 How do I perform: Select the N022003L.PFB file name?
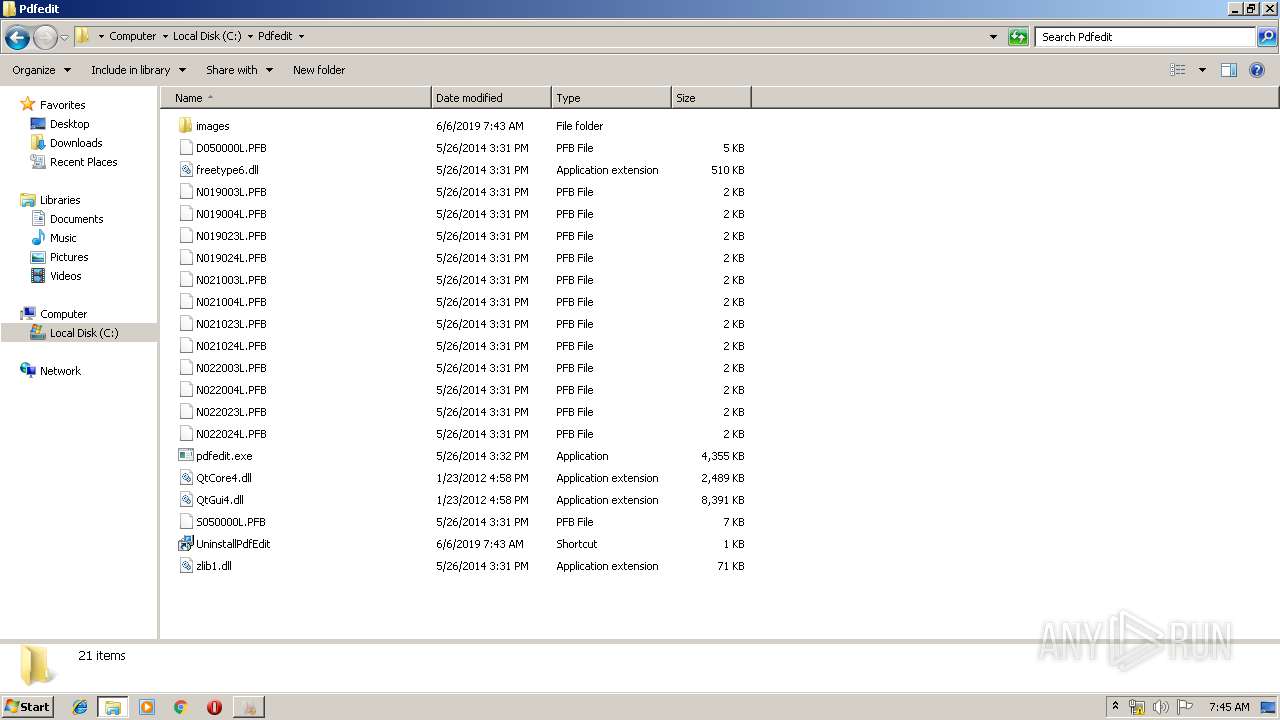click(231, 368)
